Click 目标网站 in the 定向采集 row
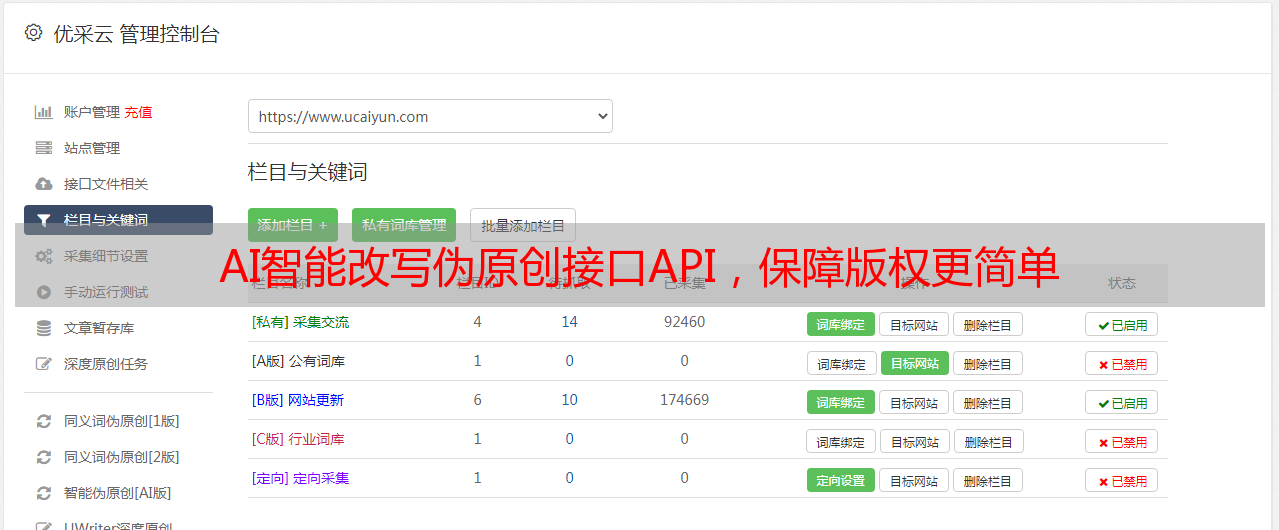Viewport: 1279px width, 530px height. click(914, 480)
